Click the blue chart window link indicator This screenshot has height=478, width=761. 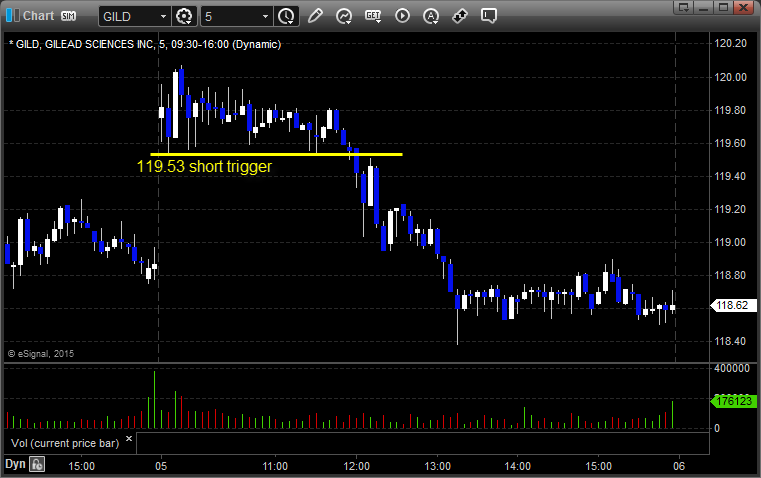tap(13, 16)
